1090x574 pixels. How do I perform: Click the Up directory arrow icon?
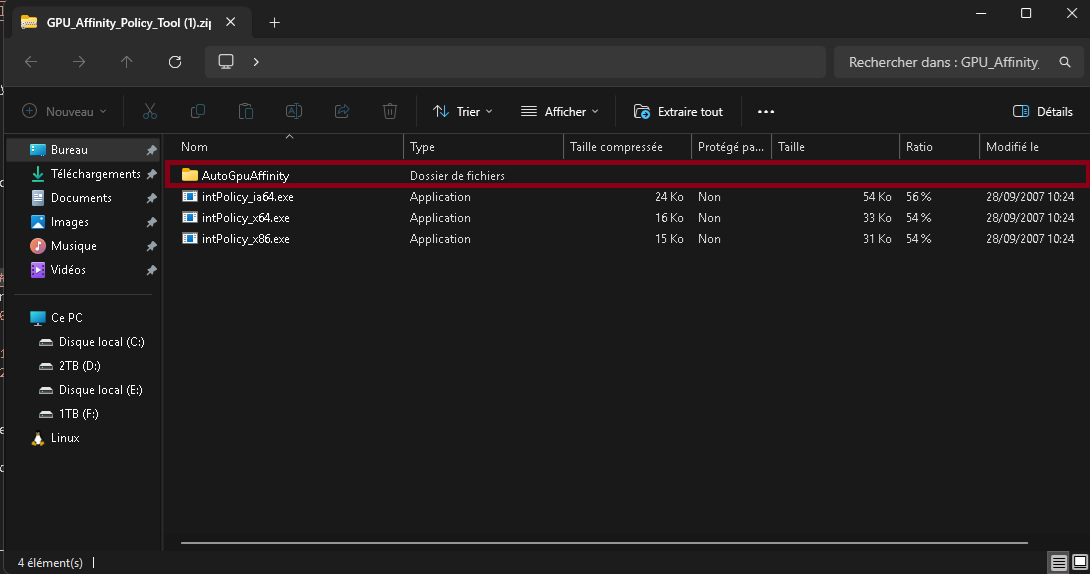tap(126, 62)
